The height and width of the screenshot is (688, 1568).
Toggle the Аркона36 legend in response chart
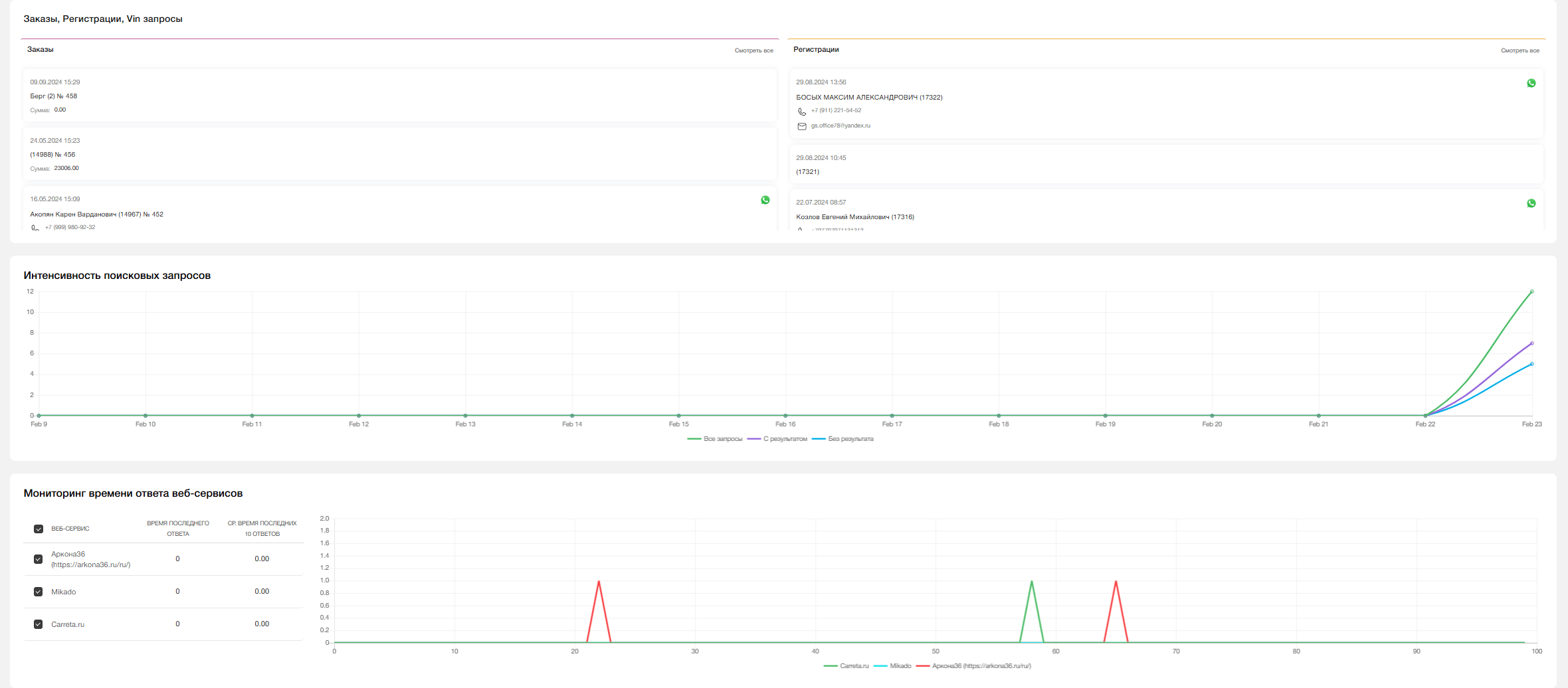[x=973, y=665]
